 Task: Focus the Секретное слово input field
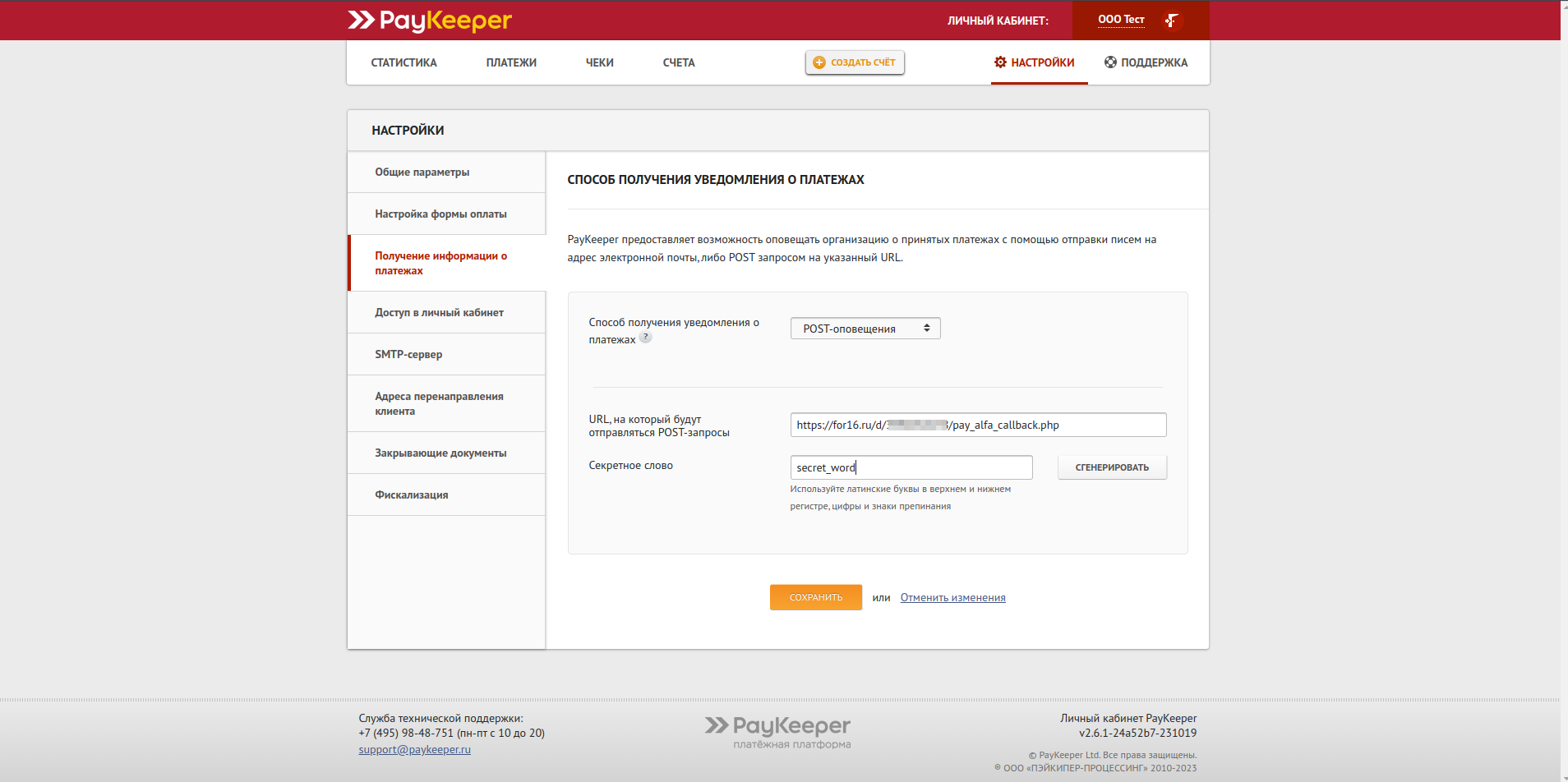coord(911,467)
